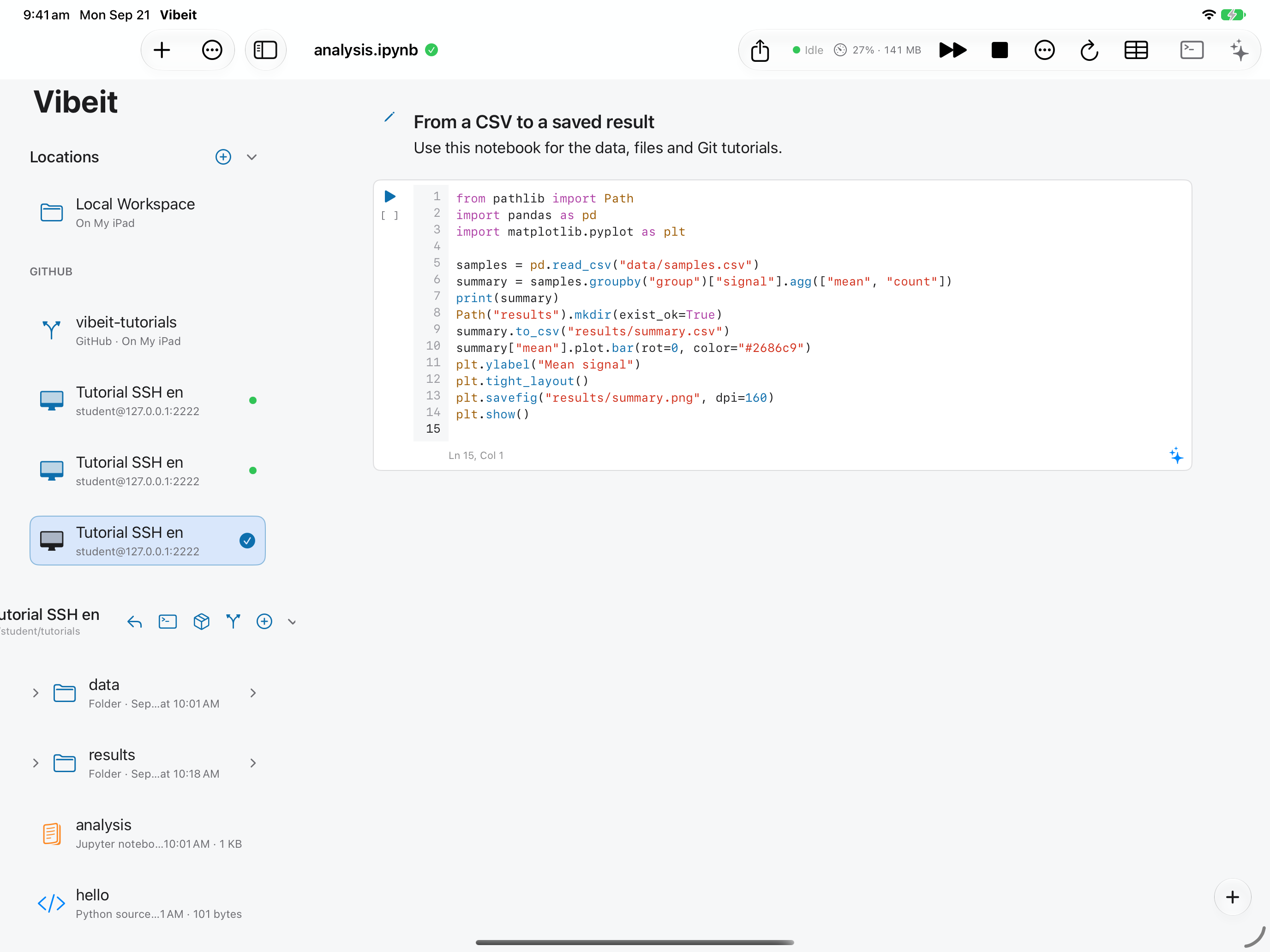Restart the kernel with the circular arrow

tap(1089, 50)
